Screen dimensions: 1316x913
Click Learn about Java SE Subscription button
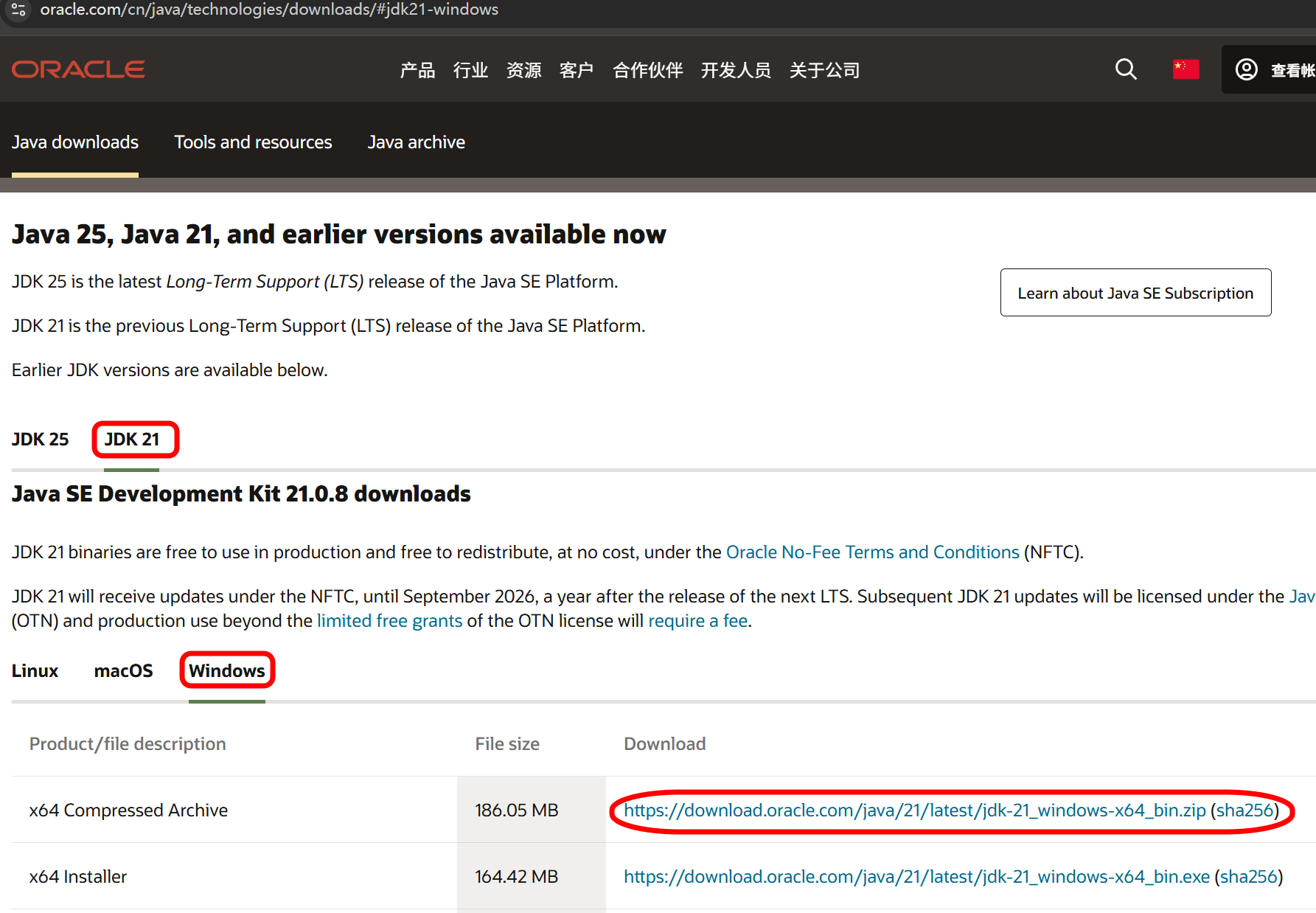coord(1135,293)
